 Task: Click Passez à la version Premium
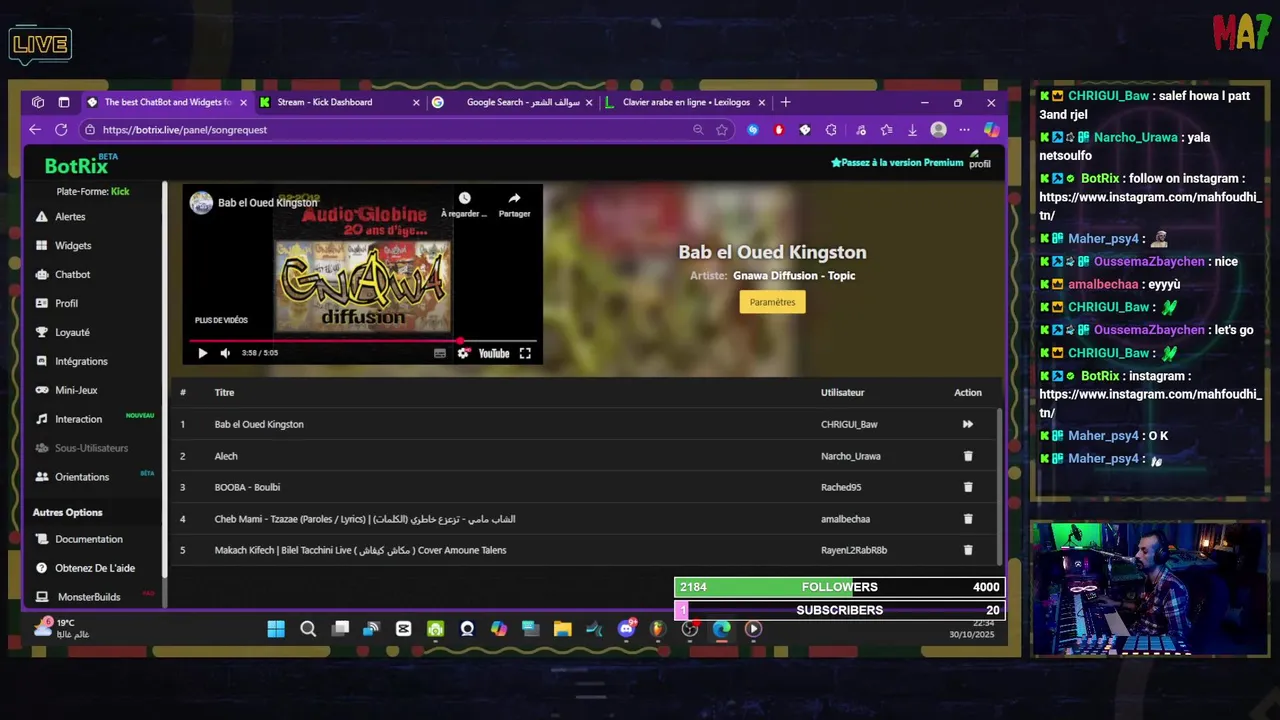click(897, 162)
